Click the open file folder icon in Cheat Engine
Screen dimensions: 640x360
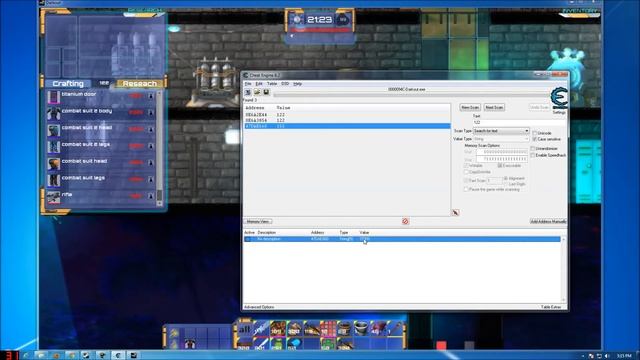[257, 92]
